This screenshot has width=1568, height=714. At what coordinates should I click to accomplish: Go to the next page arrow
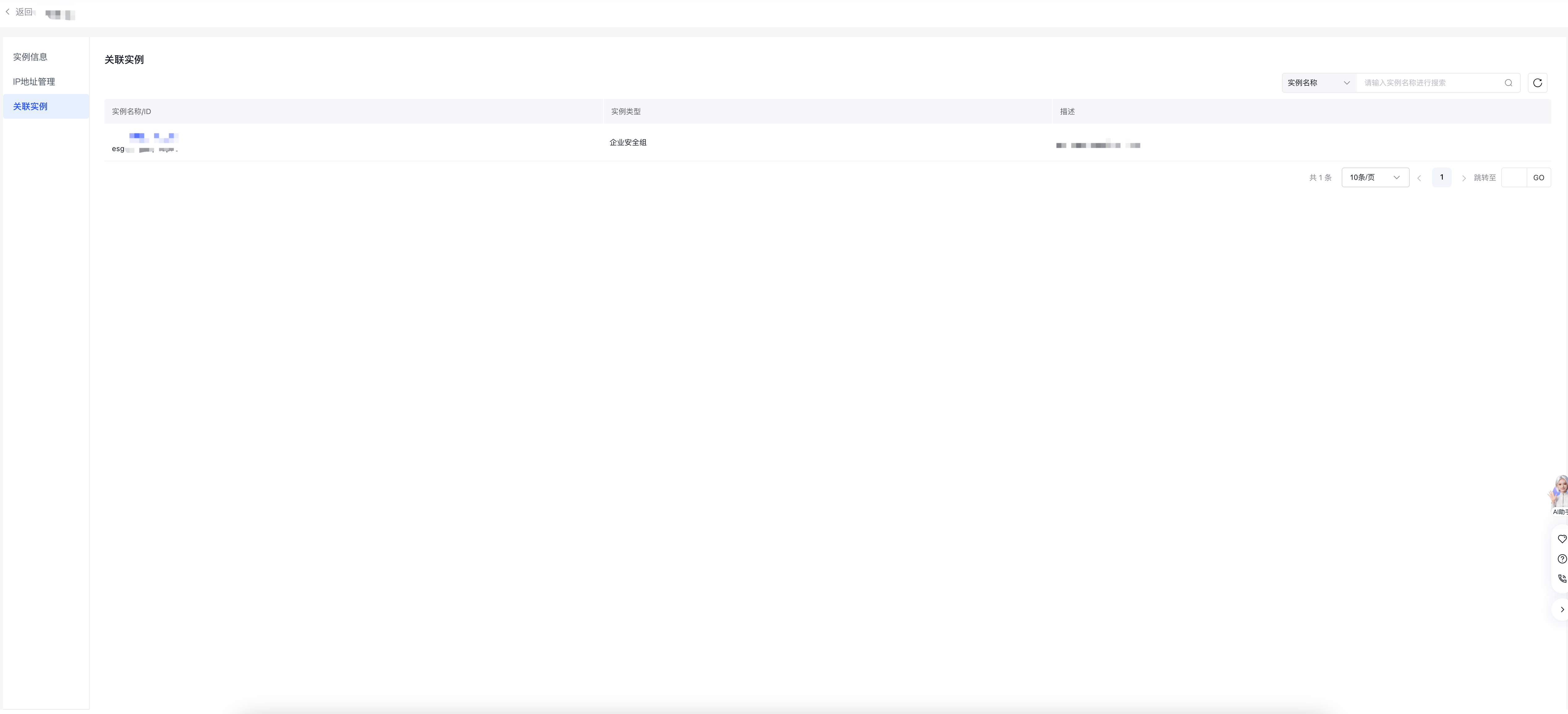1463,178
